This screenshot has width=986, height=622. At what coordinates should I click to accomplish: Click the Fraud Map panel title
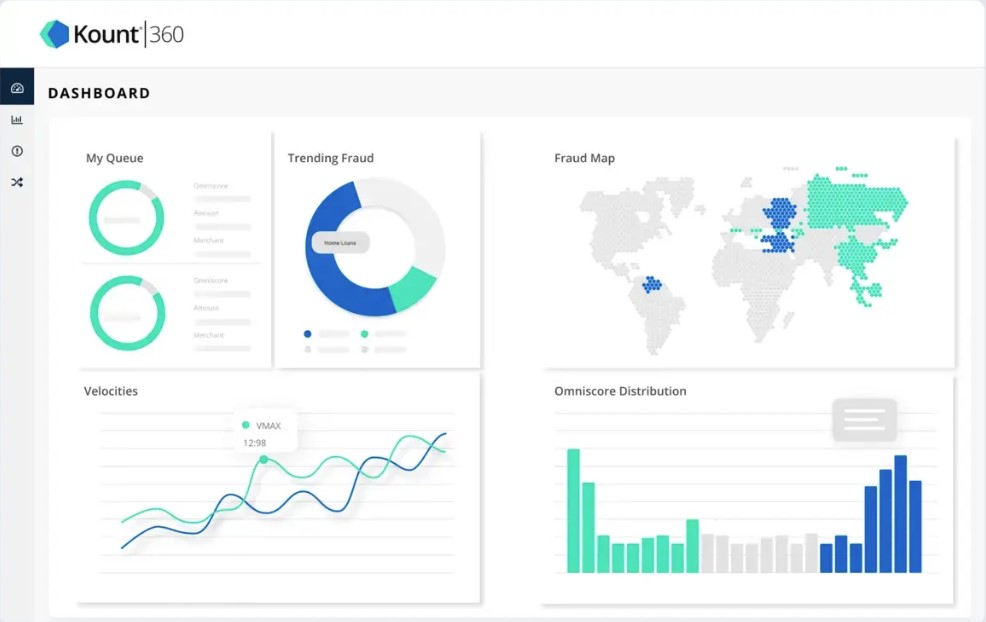tap(584, 158)
